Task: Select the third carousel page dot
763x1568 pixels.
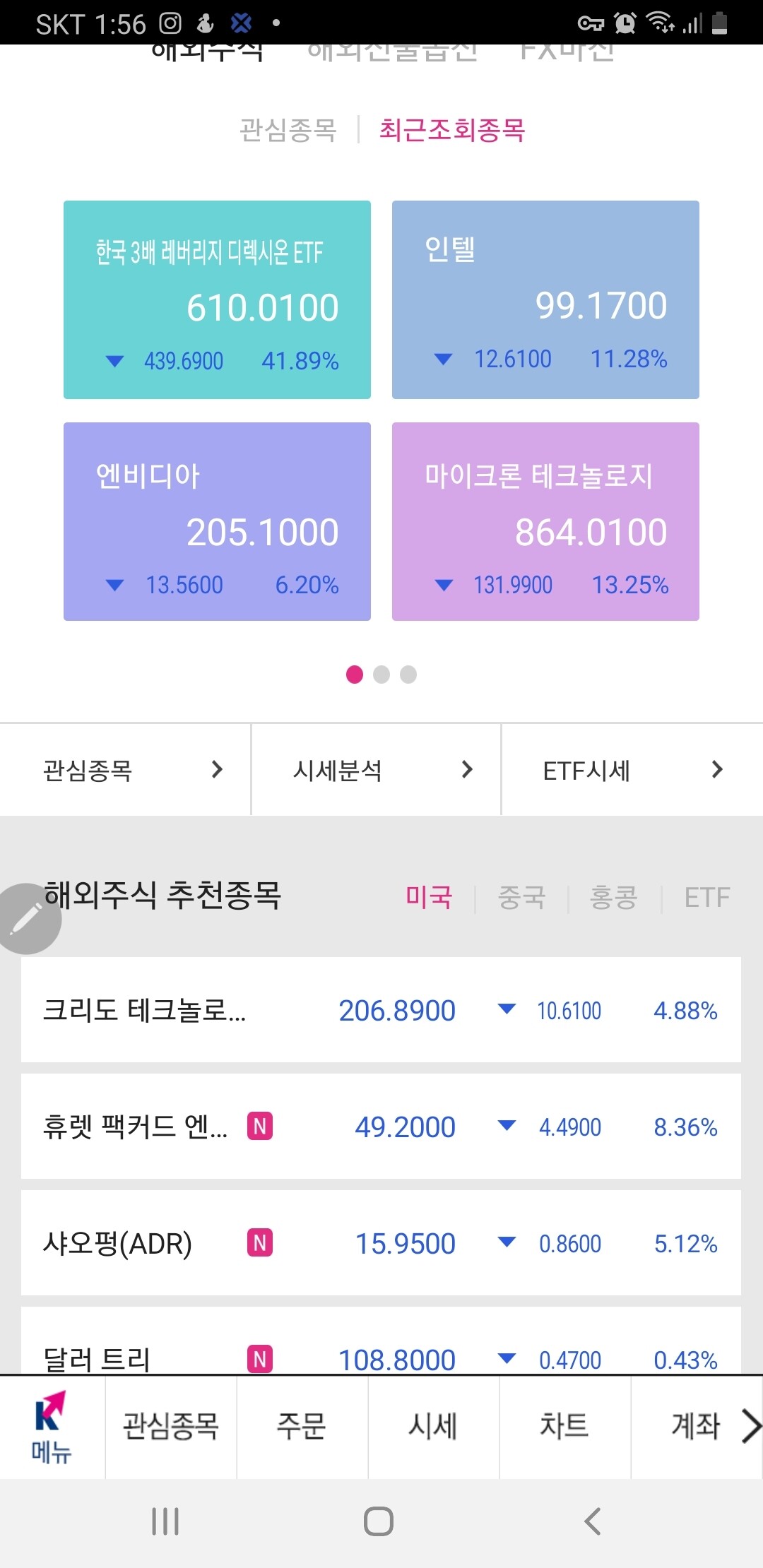Action: 408,675
